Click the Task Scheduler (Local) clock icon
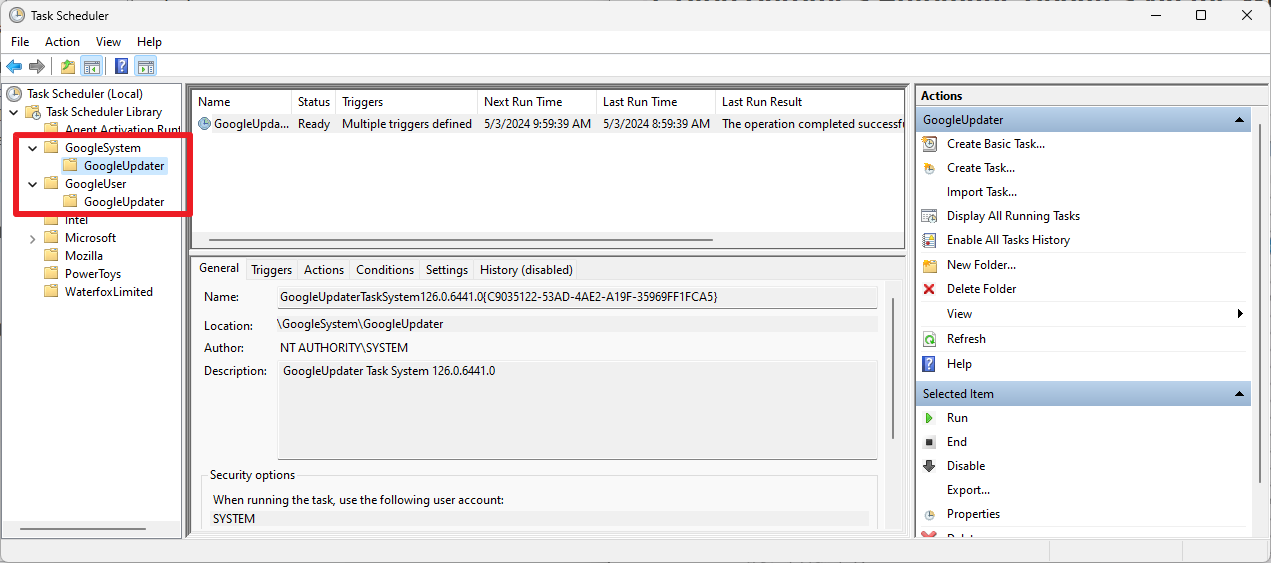 [14, 94]
